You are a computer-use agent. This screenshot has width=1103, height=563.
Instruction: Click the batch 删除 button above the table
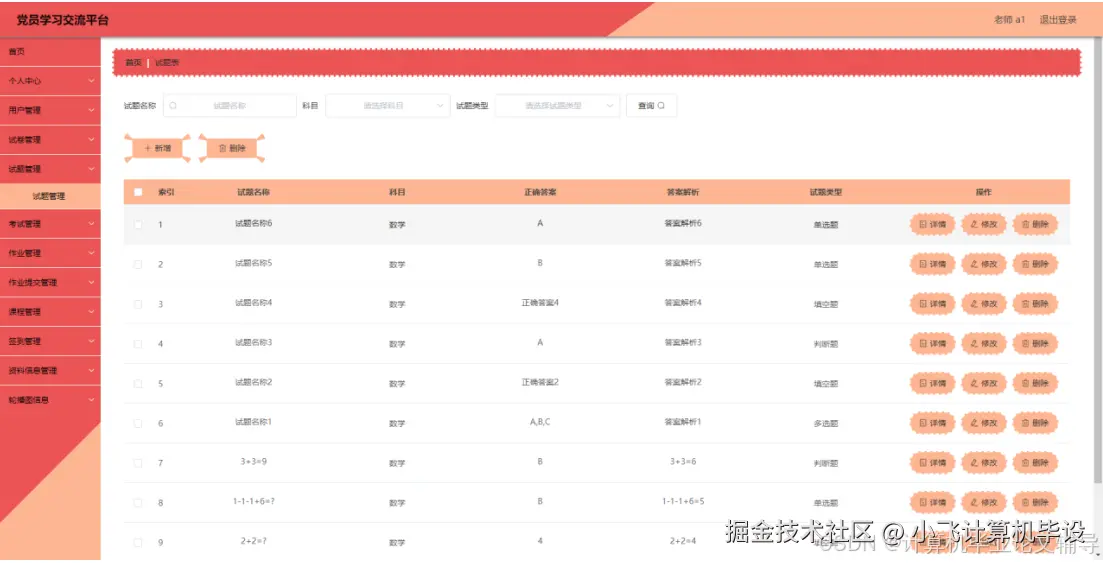click(x=231, y=148)
